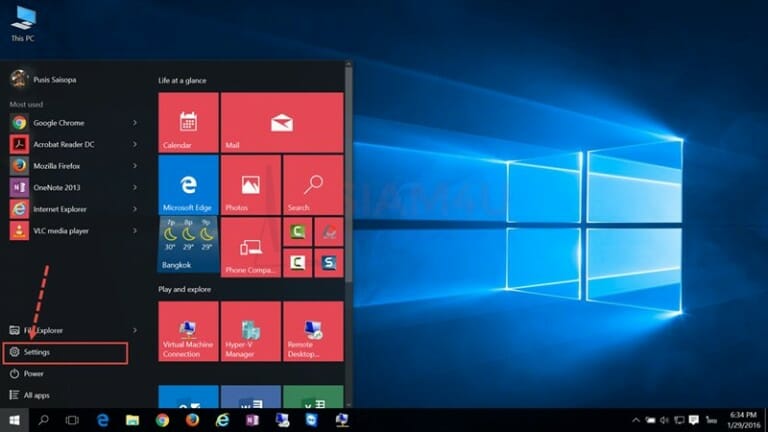The width and height of the screenshot is (768, 432).
Task: Open the Phone Companion tile
Action: [251, 247]
